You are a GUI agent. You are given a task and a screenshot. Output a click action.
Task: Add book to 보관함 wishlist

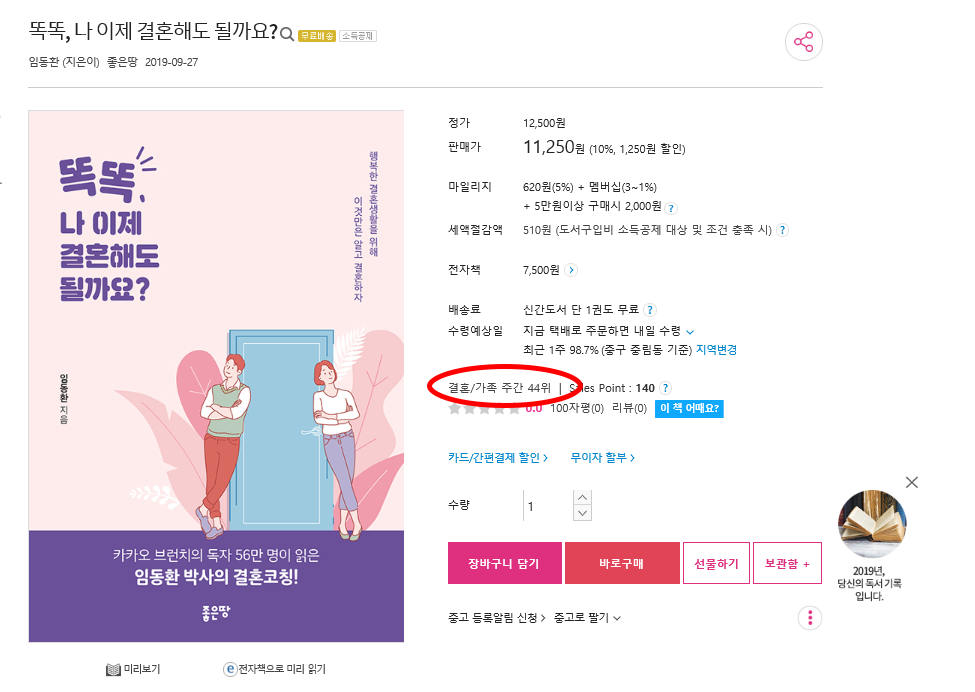click(x=787, y=563)
